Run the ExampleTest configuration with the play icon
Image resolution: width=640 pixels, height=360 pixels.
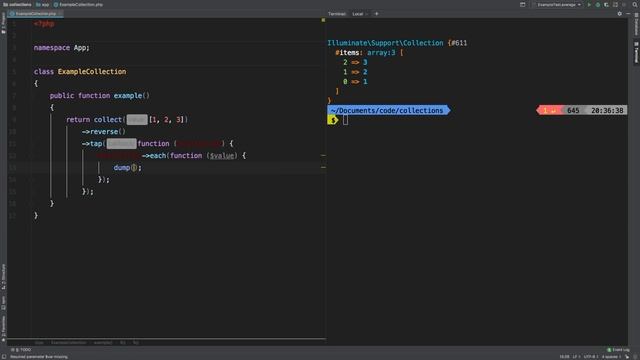589,4
